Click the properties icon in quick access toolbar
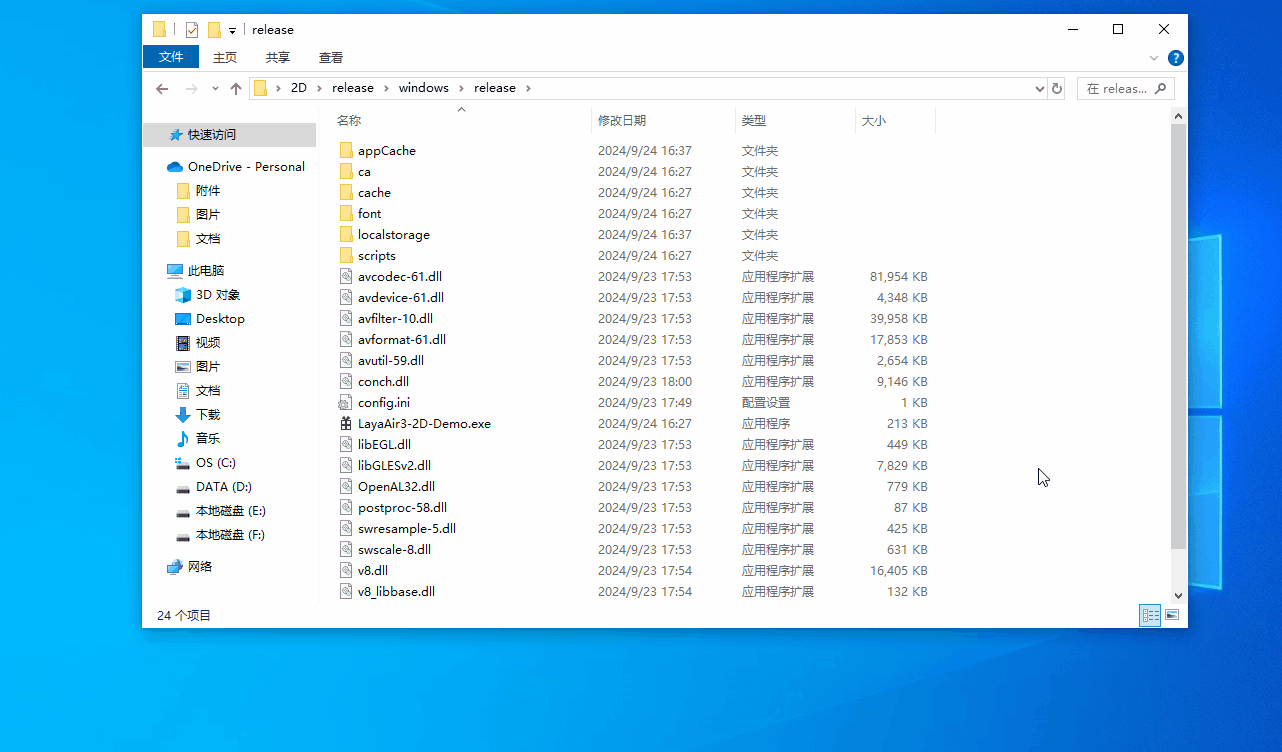The height and width of the screenshot is (752, 1282). pyautogui.click(x=192, y=30)
